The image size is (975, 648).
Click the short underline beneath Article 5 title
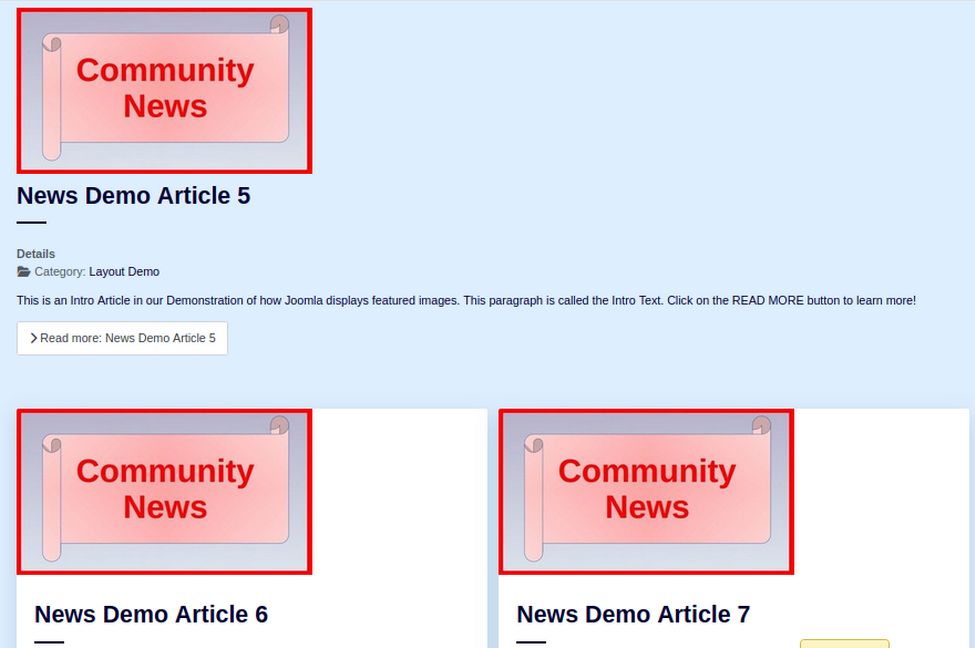click(31, 222)
